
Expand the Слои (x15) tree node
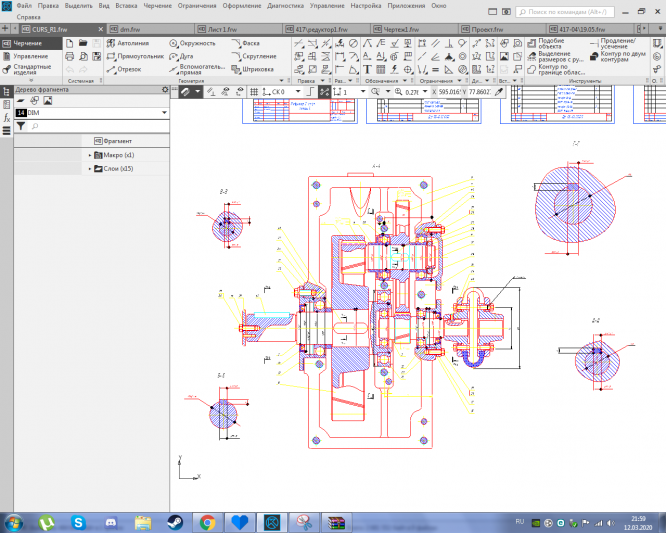(89, 169)
